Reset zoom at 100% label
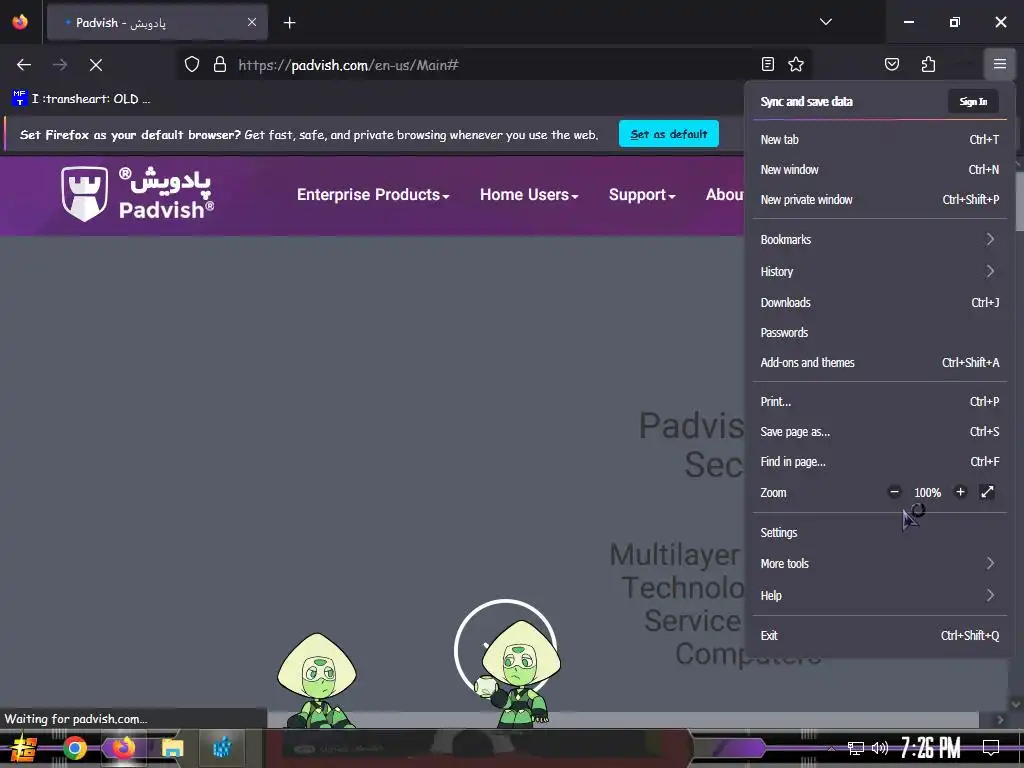Image resolution: width=1024 pixels, height=768 pixels. pos(927,492)
